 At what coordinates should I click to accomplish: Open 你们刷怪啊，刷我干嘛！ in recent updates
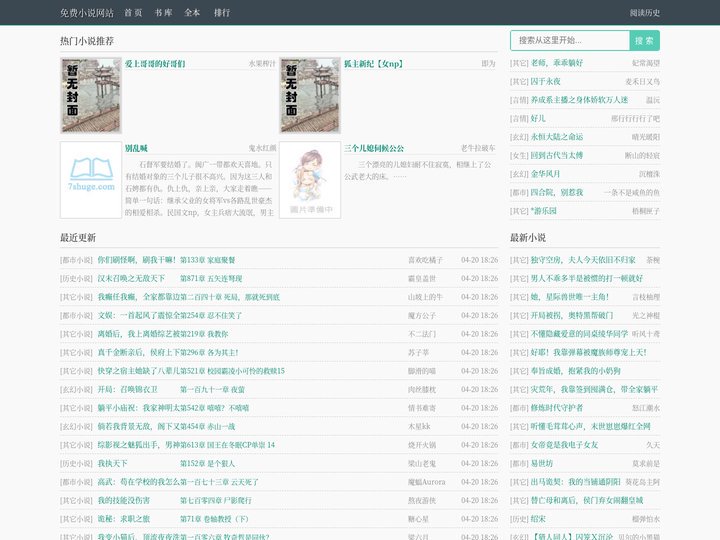click(137, 260)
